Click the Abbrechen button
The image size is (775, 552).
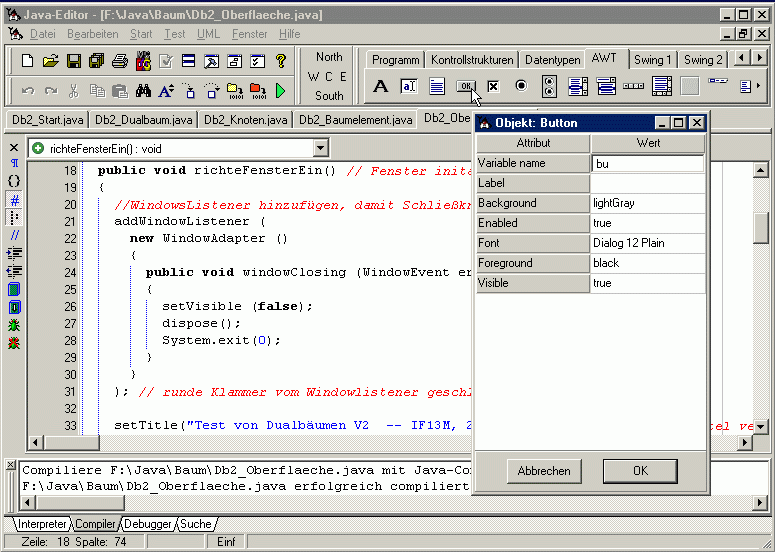544,470
